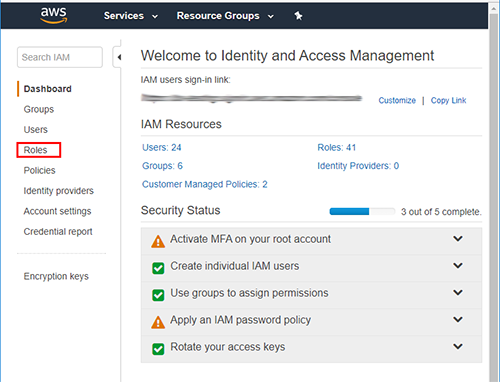Open Customer Managed Policies: 2 link
The image size is (500, 382).
tap(205, 184)
